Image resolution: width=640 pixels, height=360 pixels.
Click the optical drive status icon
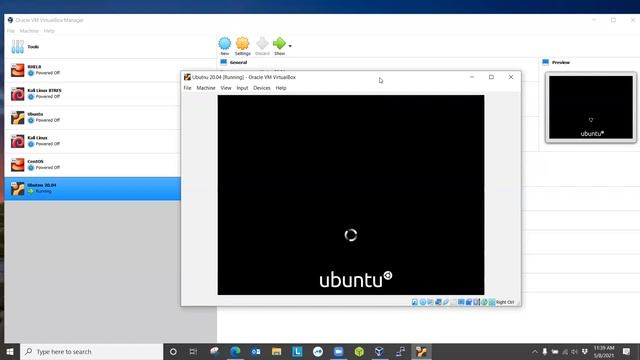[422, 302]
